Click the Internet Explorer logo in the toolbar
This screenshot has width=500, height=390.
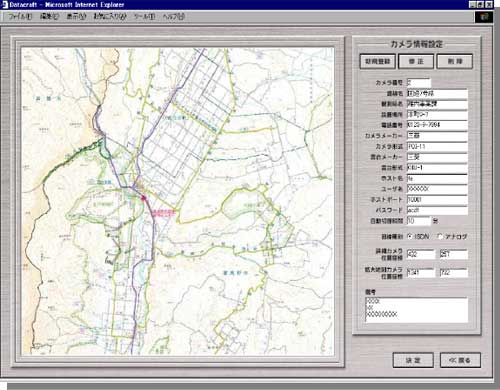pyautogui.click(x=484, y=17)
